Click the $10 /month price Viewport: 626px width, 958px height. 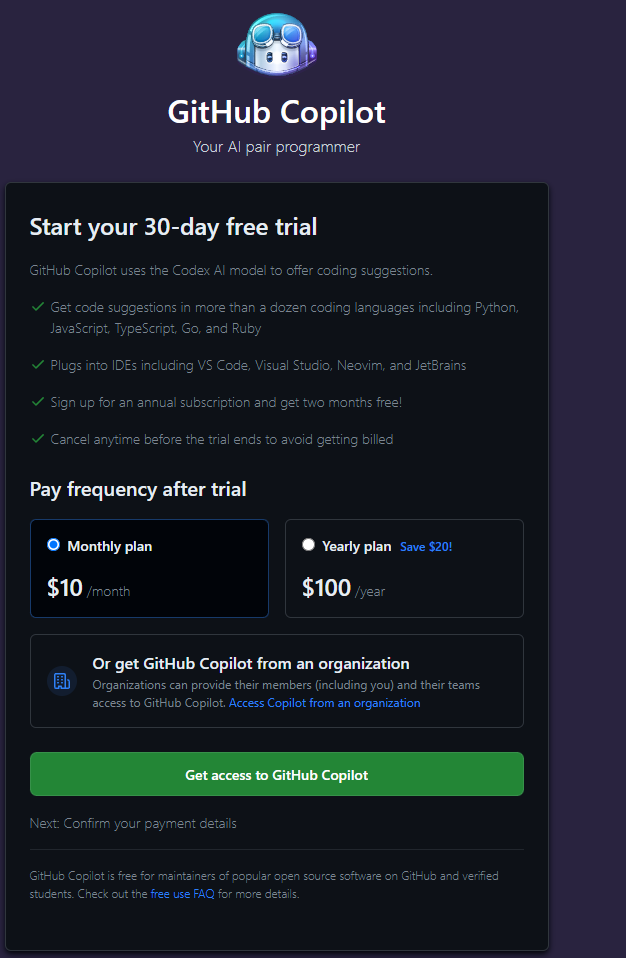click(88, 589)
